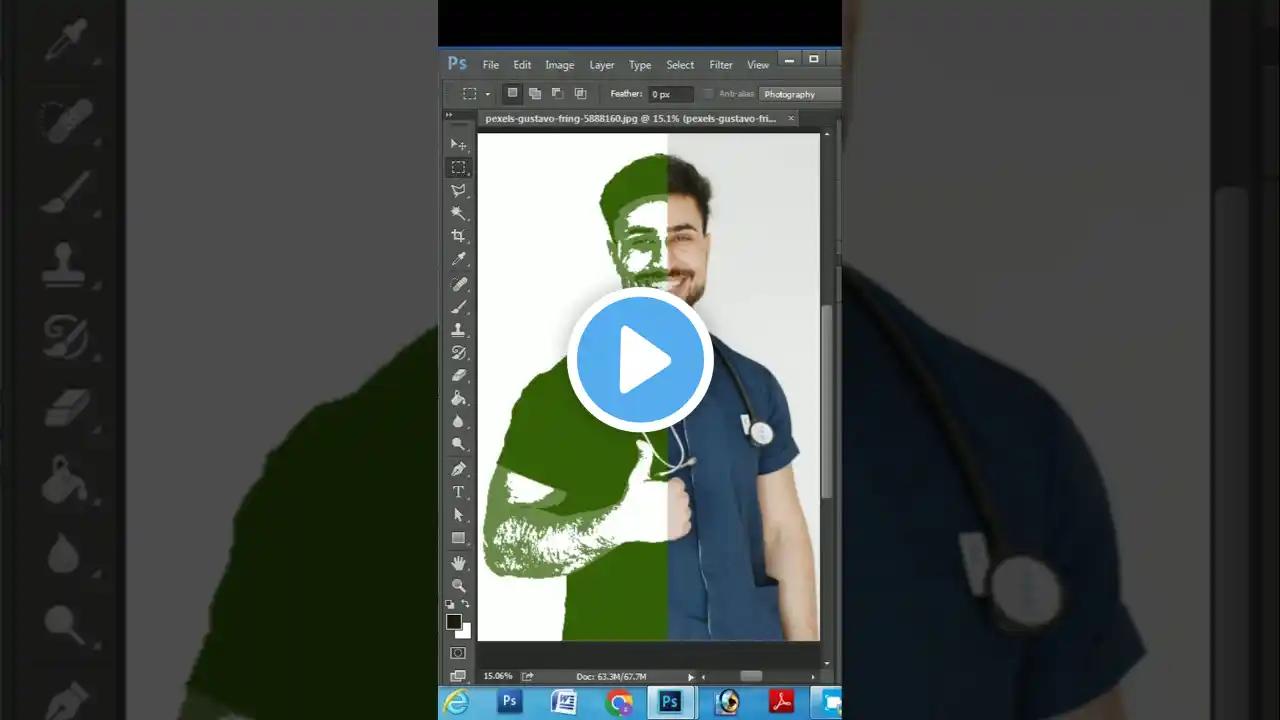Select the Path Selection tool
1280x720 pixels.
click(458, 515)
